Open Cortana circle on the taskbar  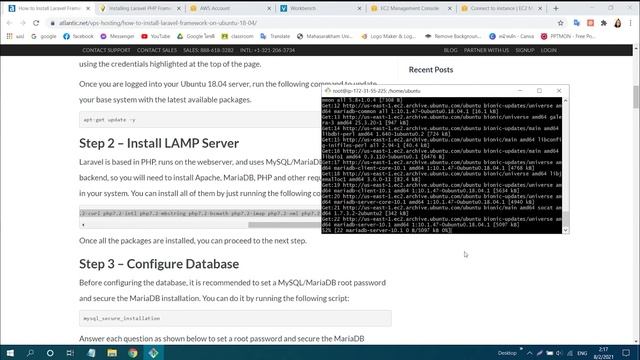(50, 353)
